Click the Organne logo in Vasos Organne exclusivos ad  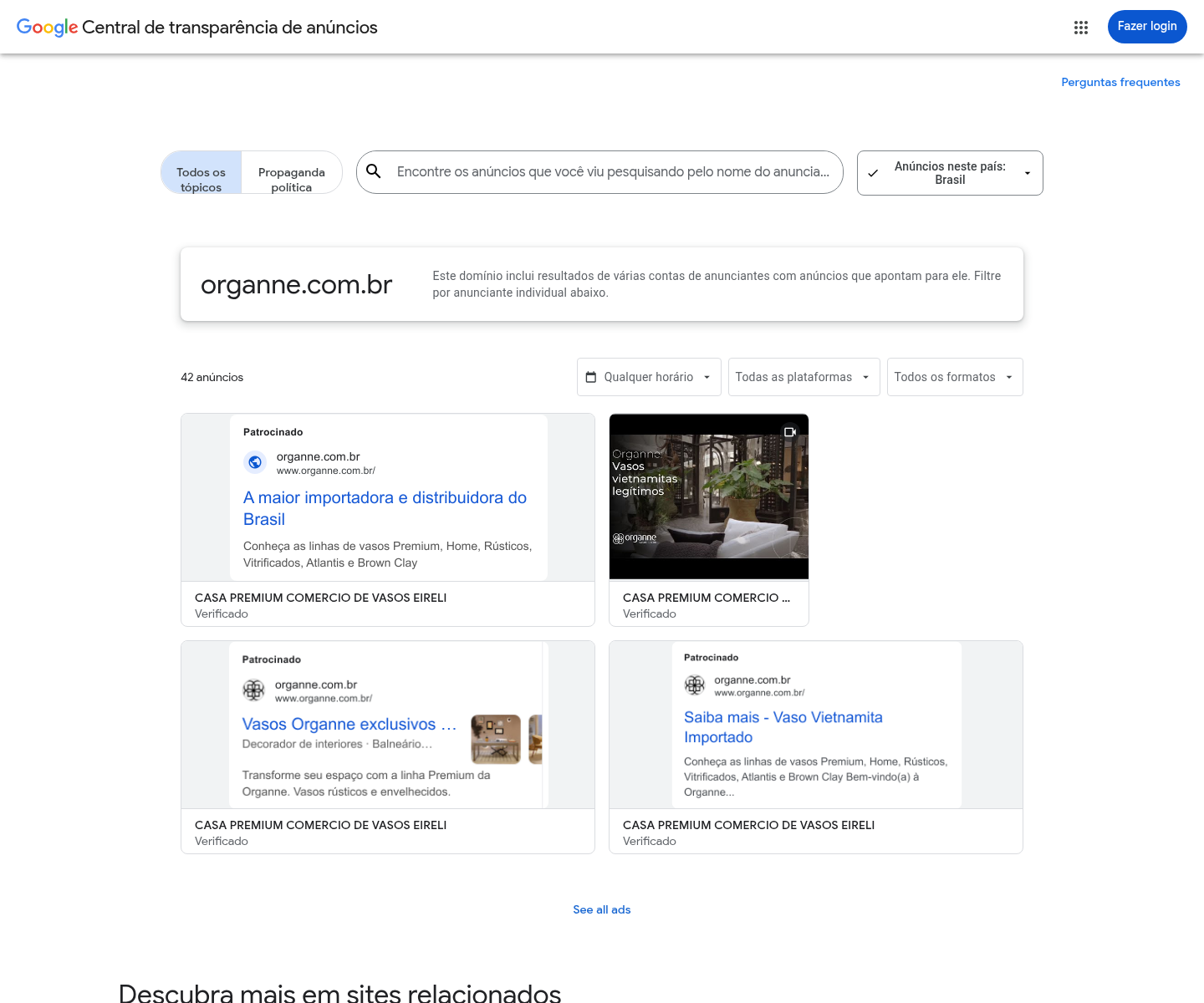pos(253,690)
